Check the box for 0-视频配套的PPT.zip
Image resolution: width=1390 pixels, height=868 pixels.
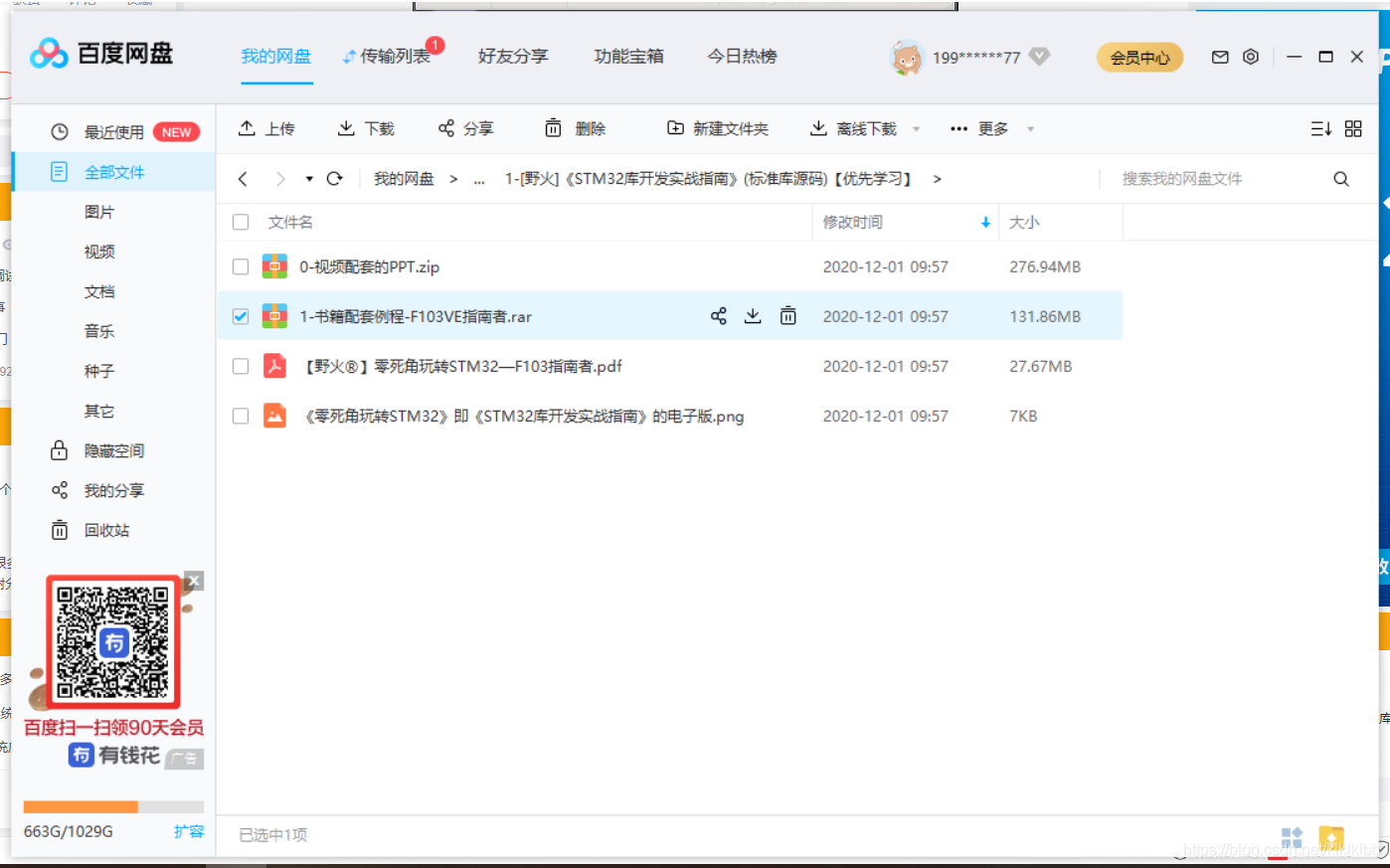tap(241, 266)
